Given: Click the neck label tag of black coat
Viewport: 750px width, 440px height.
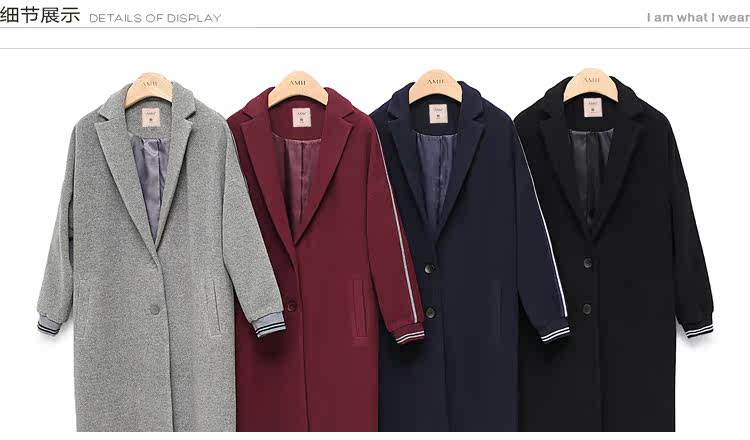Looking at the screenshot, I should pos(593,108).
